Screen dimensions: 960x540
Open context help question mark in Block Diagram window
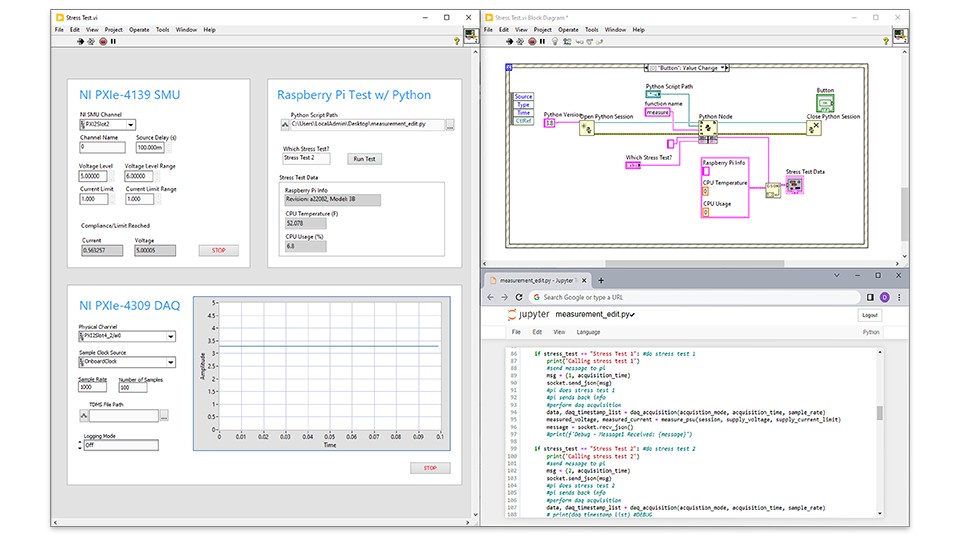coord(886,41)
